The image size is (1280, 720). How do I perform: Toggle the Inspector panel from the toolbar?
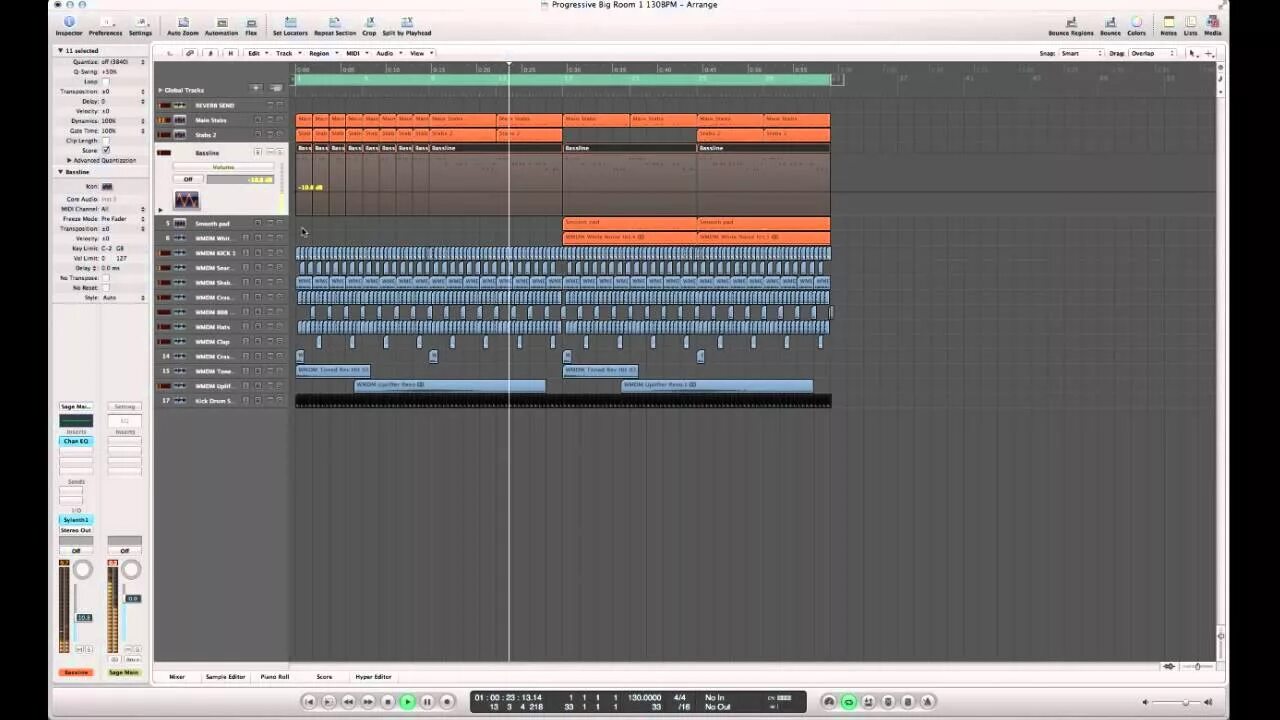pyautogui.click(x=69, y=26)
